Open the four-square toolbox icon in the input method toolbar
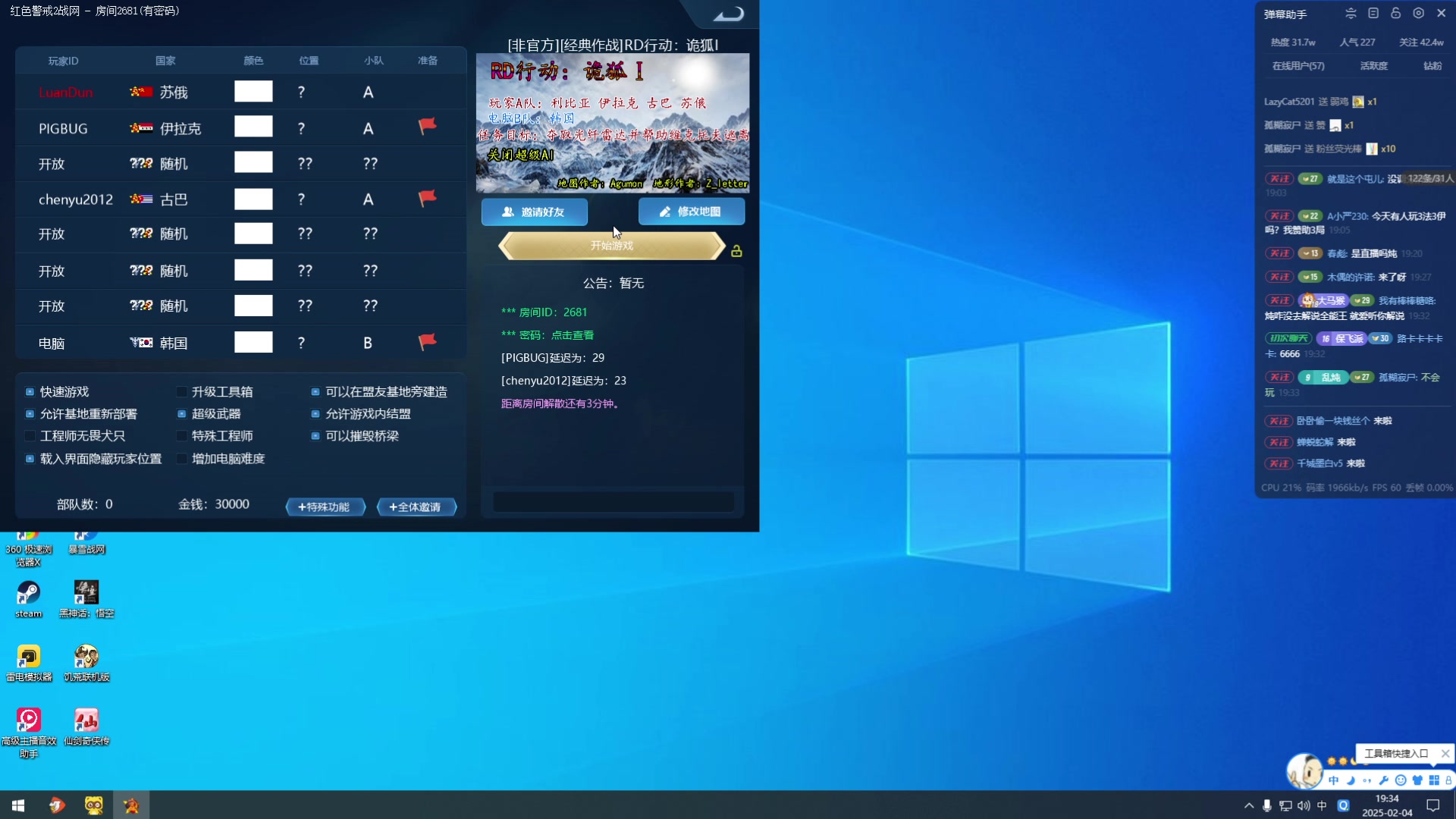The image size is (1456, 819). tap(1434, 780)
